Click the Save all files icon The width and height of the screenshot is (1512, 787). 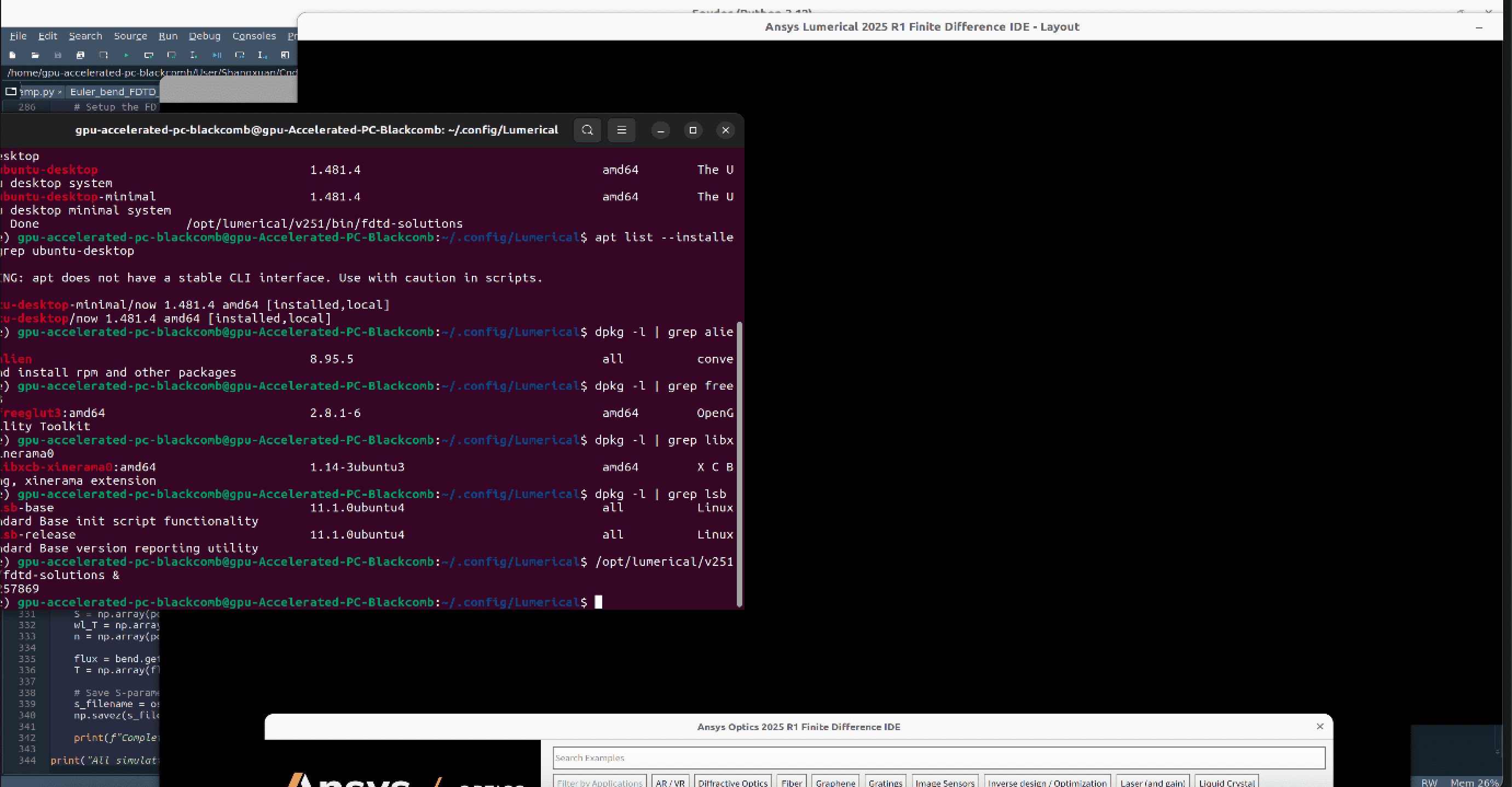click(x=80, y=55)
